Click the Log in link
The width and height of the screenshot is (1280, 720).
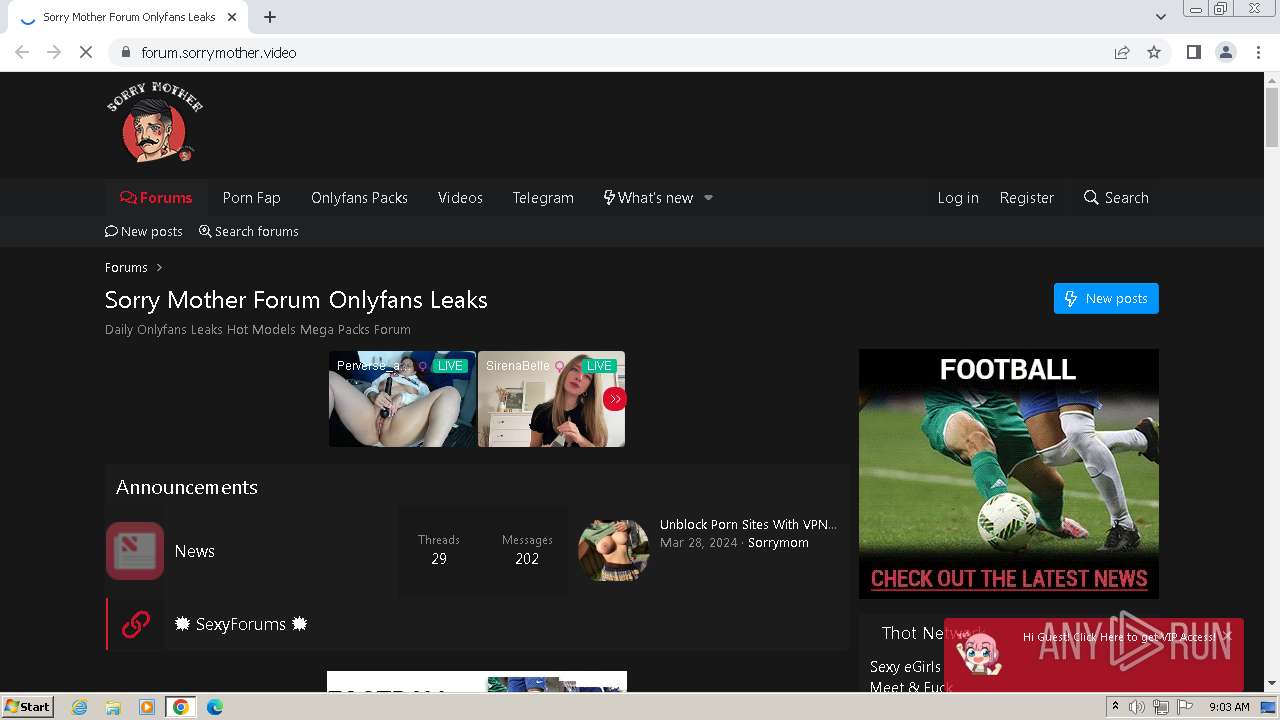[x=958, y=198]
